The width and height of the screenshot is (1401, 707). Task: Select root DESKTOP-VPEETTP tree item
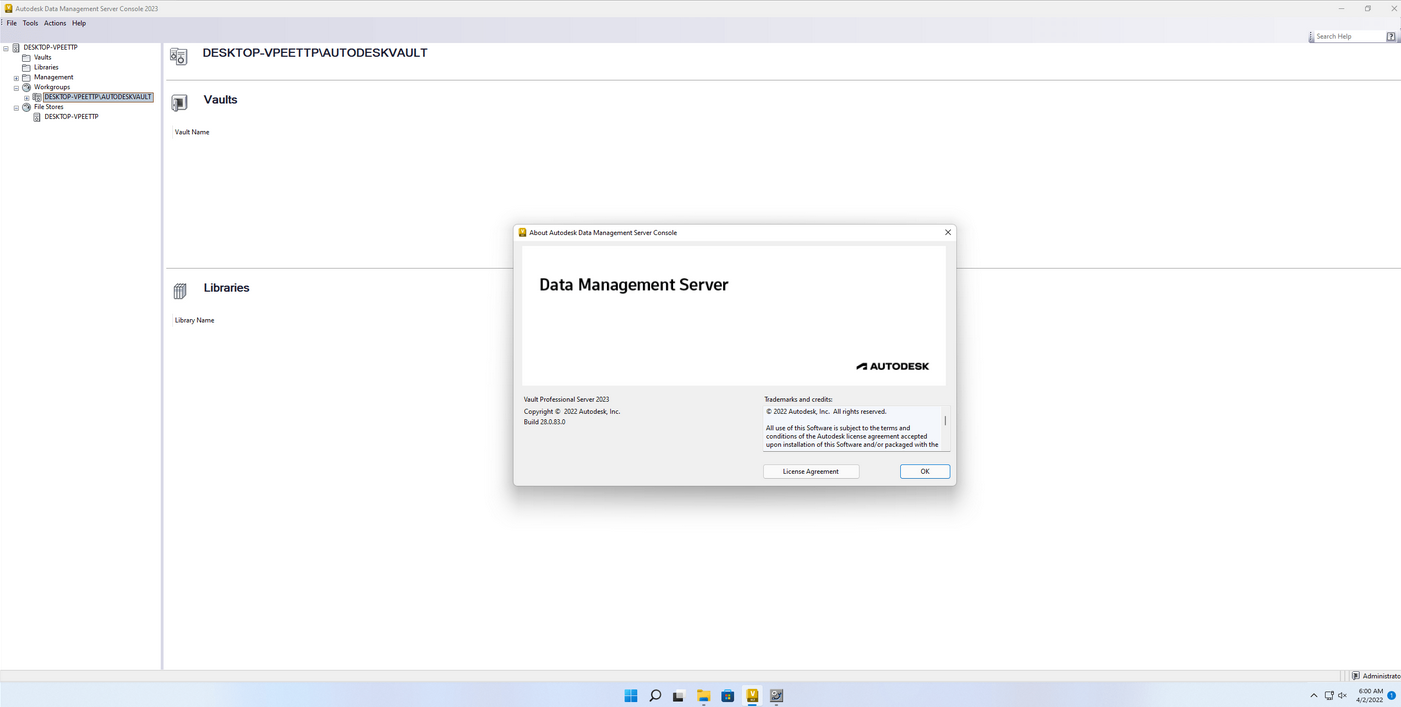click(51, 47)
